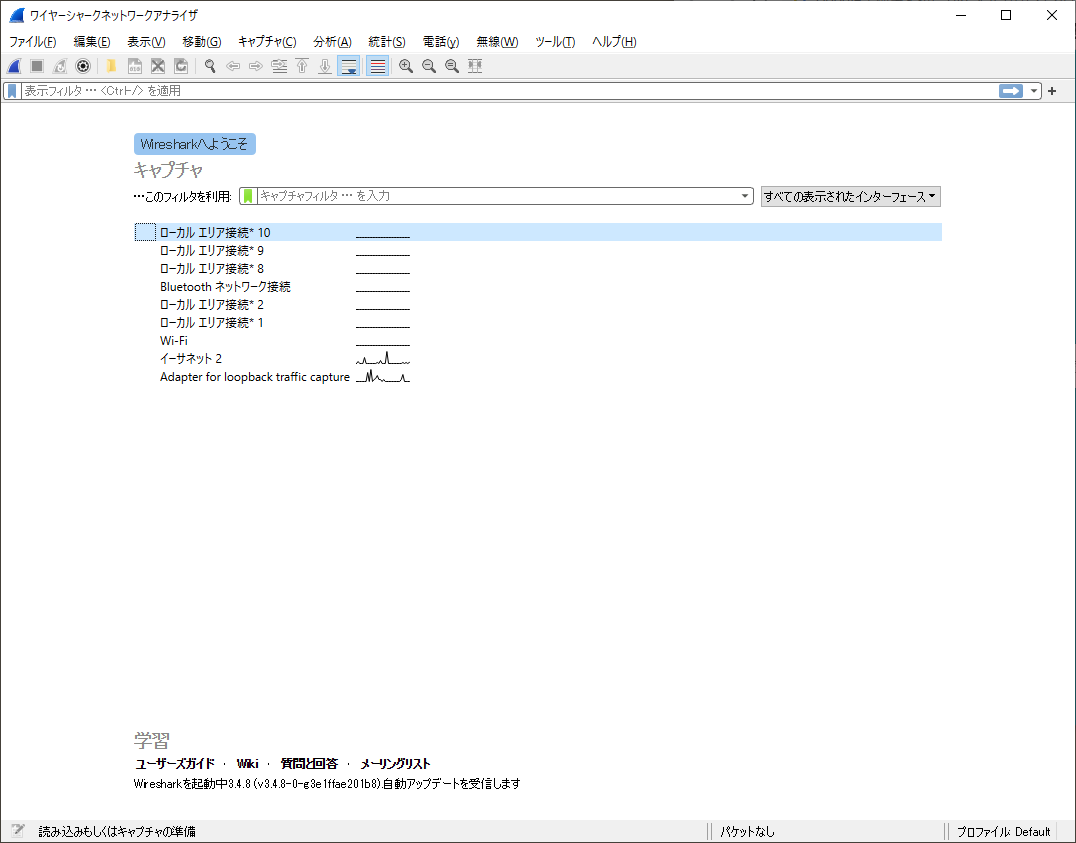1076x843 pixels.
Task: Select ローカル エリア接続* 8 interface
Action: coord(538,268)
